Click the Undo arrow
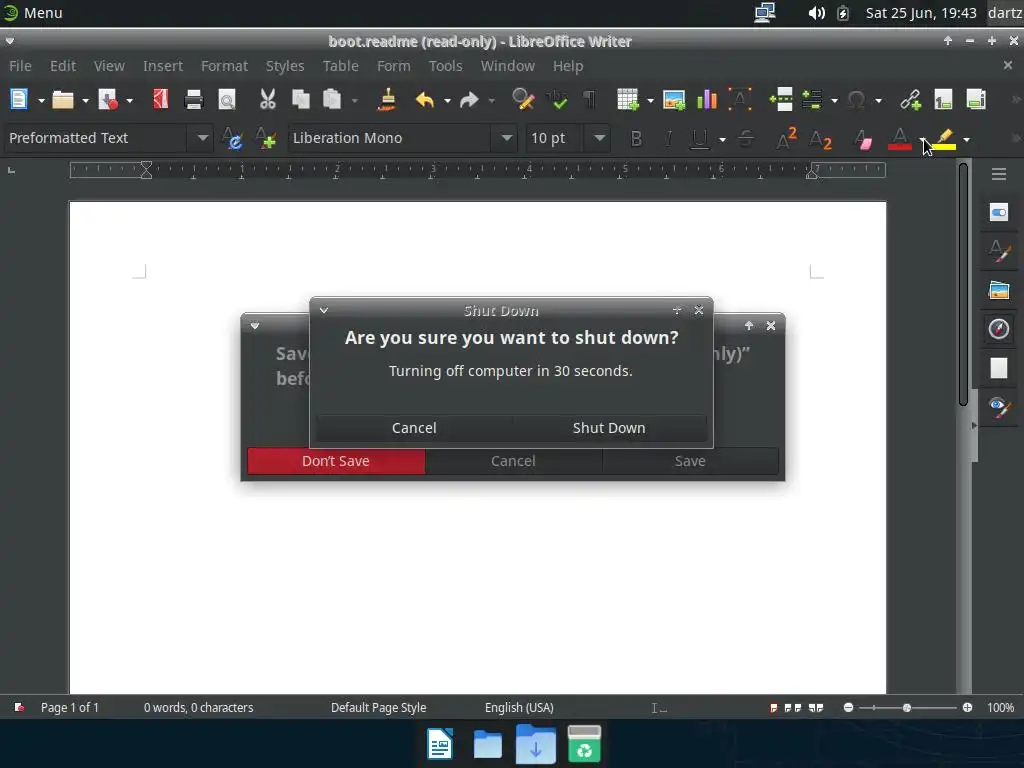This screenshot has height=768, width=1024. pyautogui.click(x=425, y=100)
